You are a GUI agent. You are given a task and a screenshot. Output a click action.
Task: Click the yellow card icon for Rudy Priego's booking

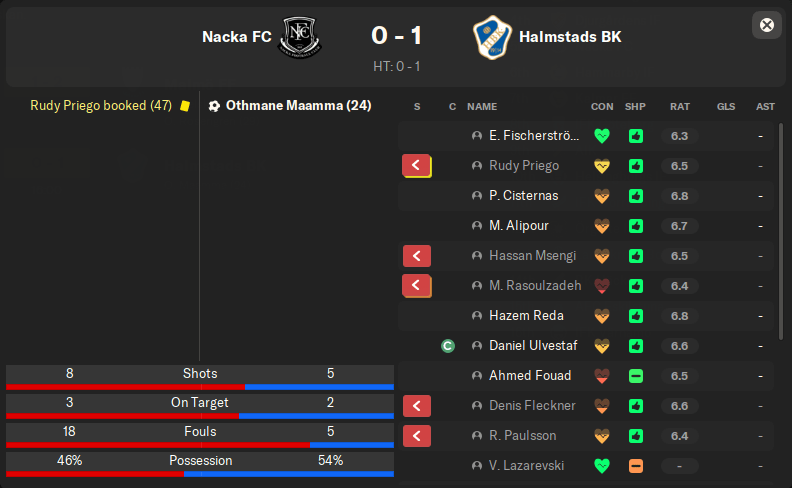(x=184, y=105)
